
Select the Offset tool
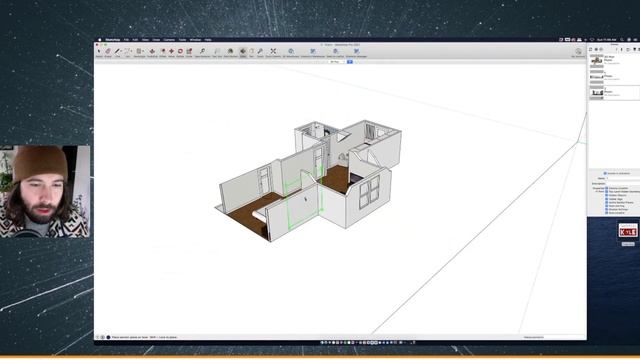(x=162, y=51)
